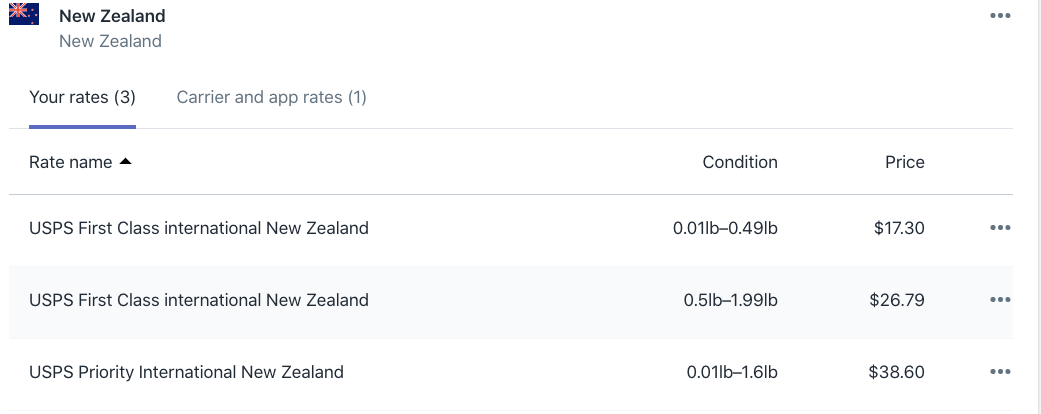The height and width of the screenshot is (414, 1041).
Task: Click the 0.01lb–0.49lb condition cell
Action: (x=725, y=228)
